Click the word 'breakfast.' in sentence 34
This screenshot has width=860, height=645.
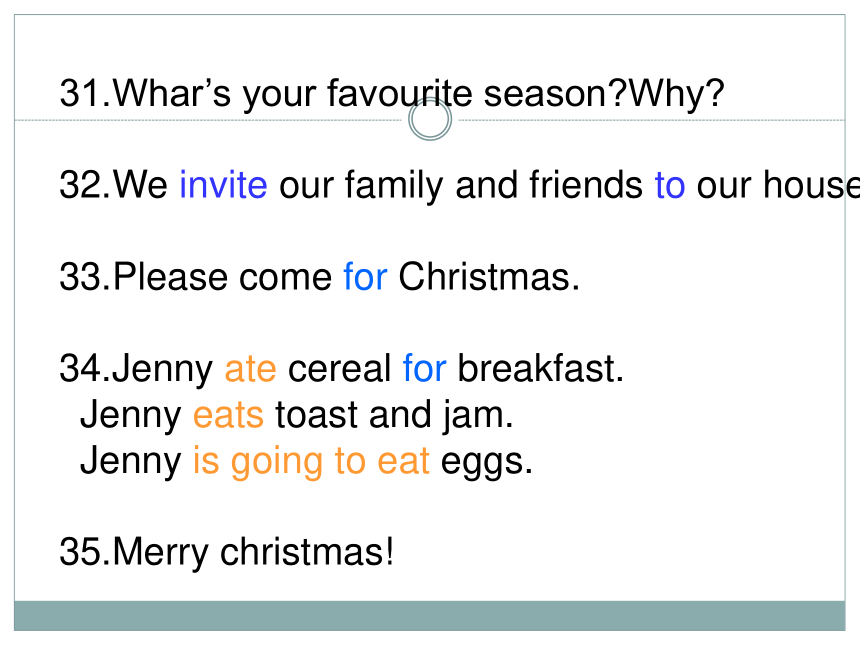pyautogui.click(x=541, y=368)
